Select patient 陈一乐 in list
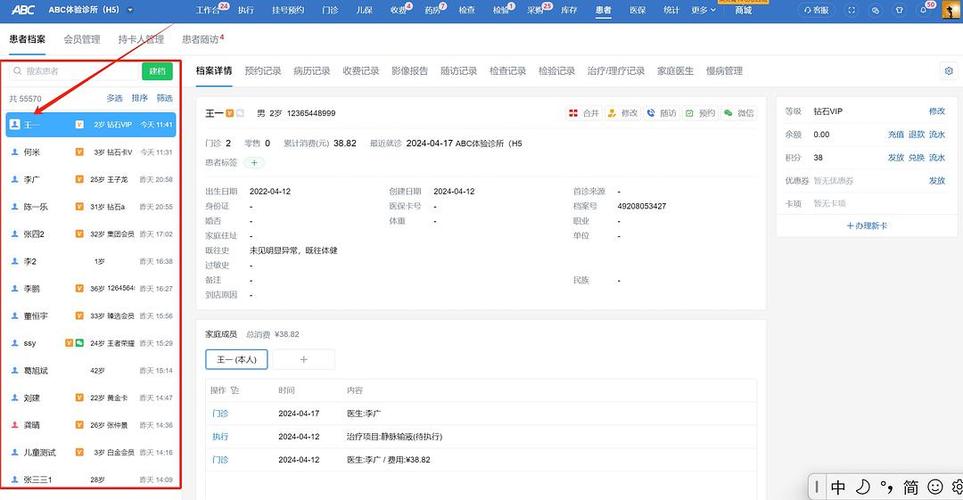Screen dimensions: 963x500 (92, 207)
